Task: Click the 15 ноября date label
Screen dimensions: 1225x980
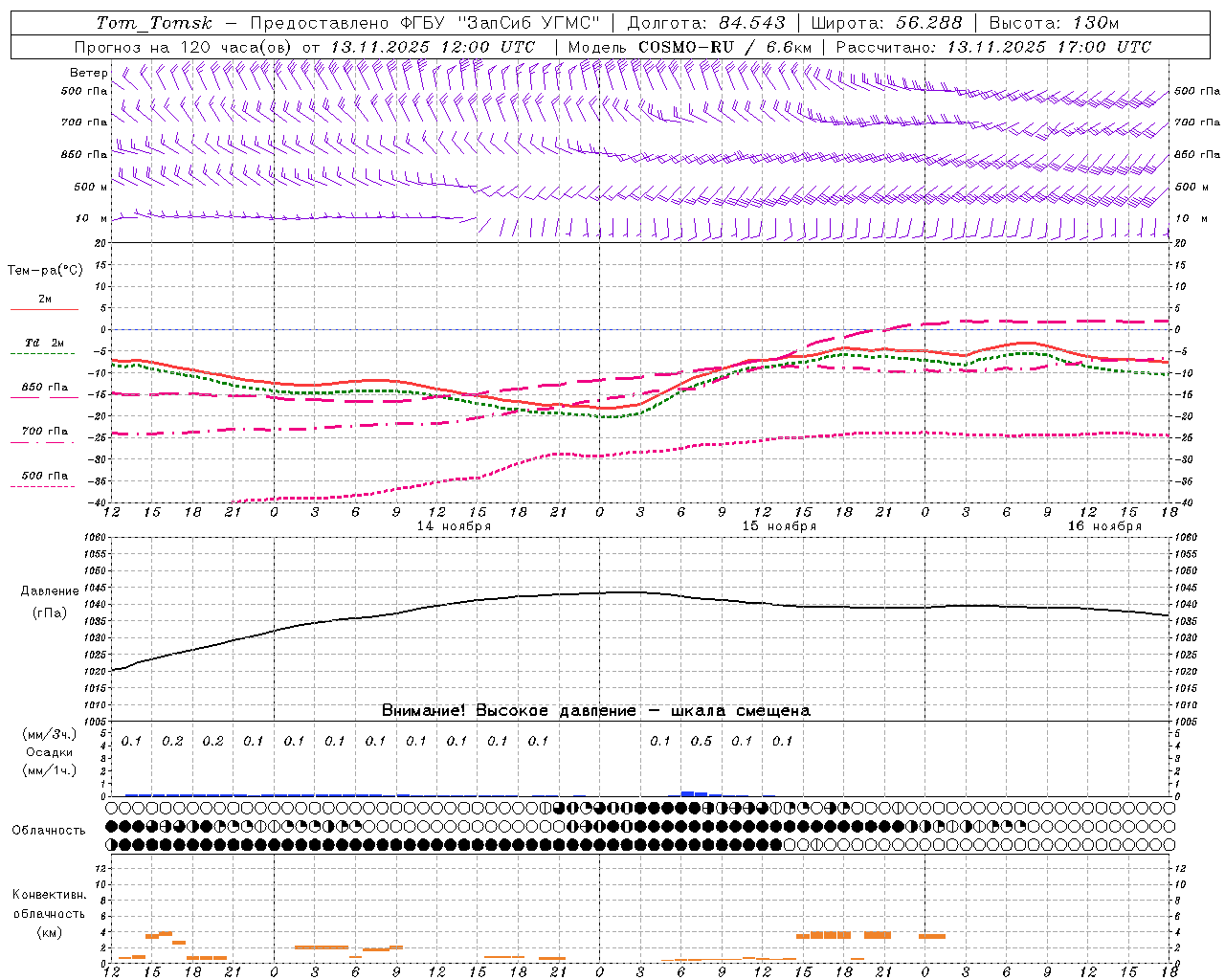Action: [x=780, y=526]
